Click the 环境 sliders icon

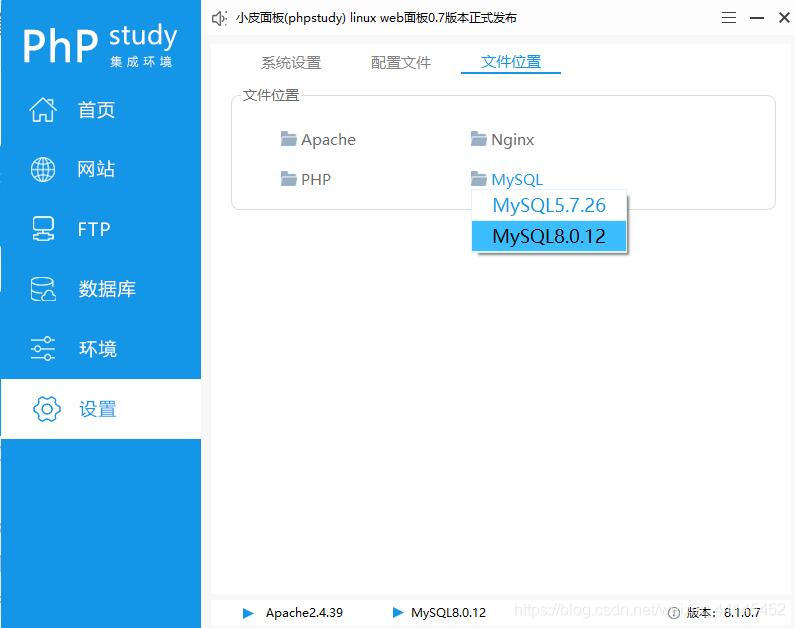click(43, 349)
